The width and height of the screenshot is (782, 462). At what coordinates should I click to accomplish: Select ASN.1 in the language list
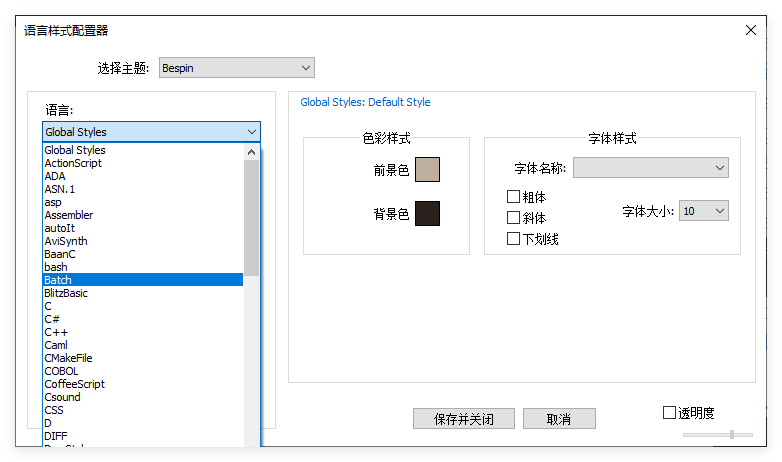pos(143,189)
